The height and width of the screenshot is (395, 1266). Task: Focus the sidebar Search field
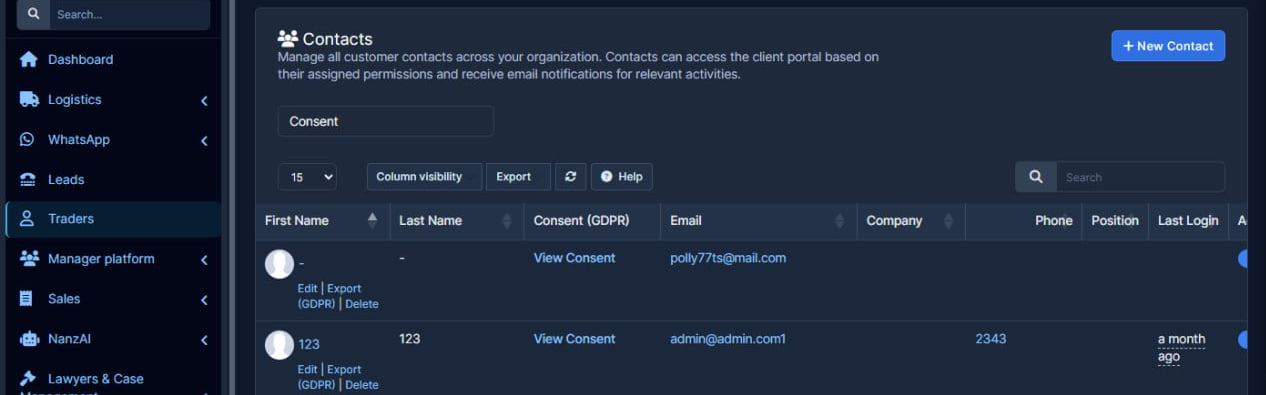pyautogui.click(x=130, y=15)
